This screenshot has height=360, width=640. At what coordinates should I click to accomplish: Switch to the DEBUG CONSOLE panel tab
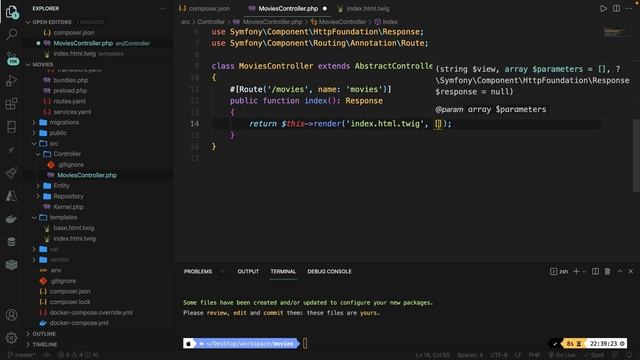pyautogui.click(x=329, y=271)
